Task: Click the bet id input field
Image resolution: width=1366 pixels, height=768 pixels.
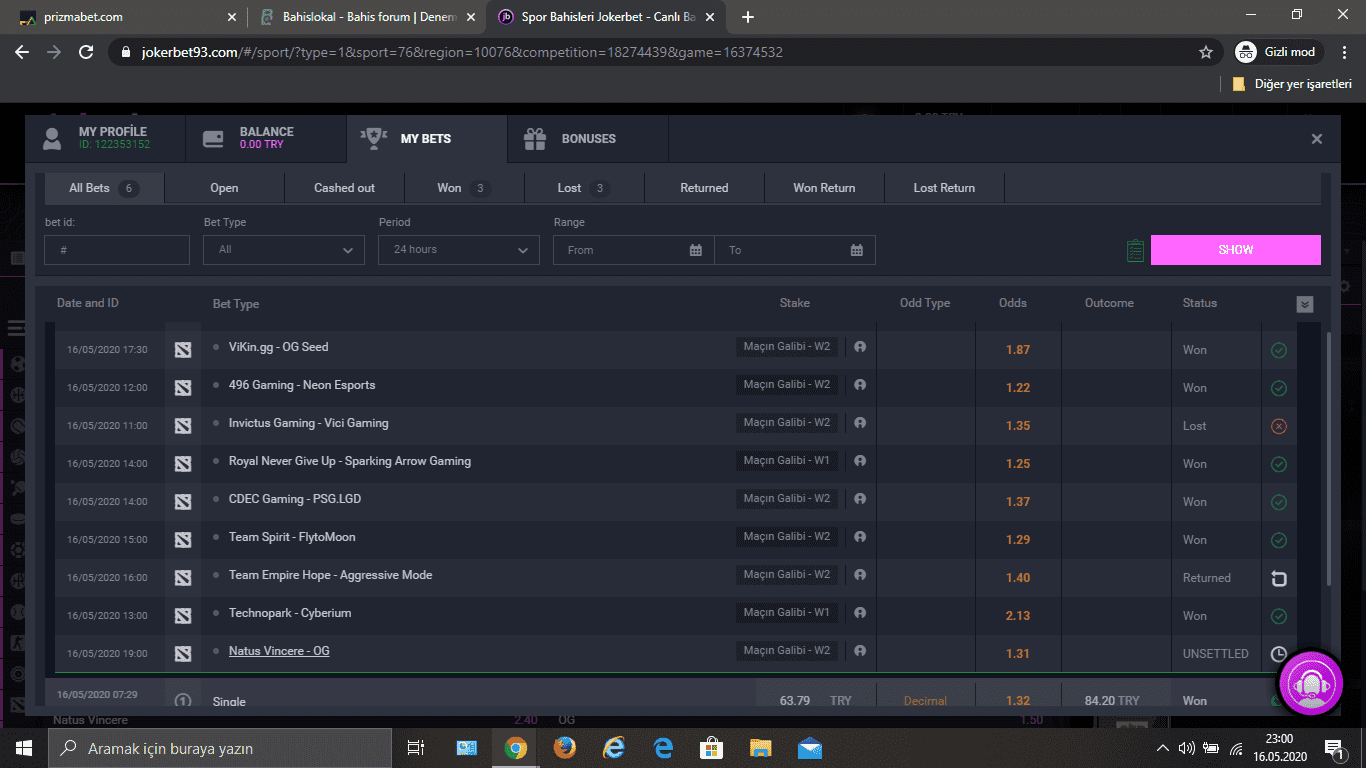Action: click(x=117, y=250)
